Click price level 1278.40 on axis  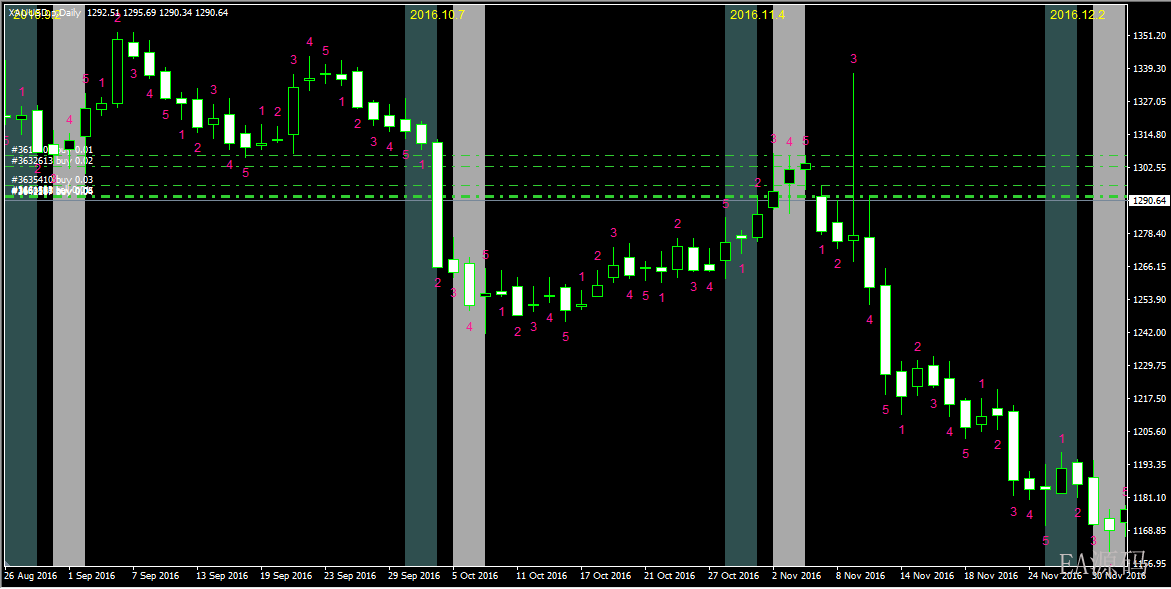coord(1150,234)
